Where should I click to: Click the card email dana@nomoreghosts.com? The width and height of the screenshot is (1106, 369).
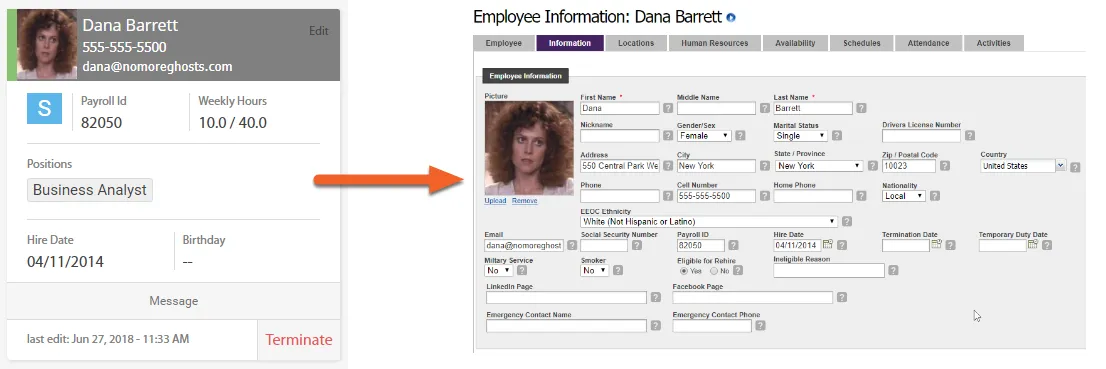click(x=157, y=66)
